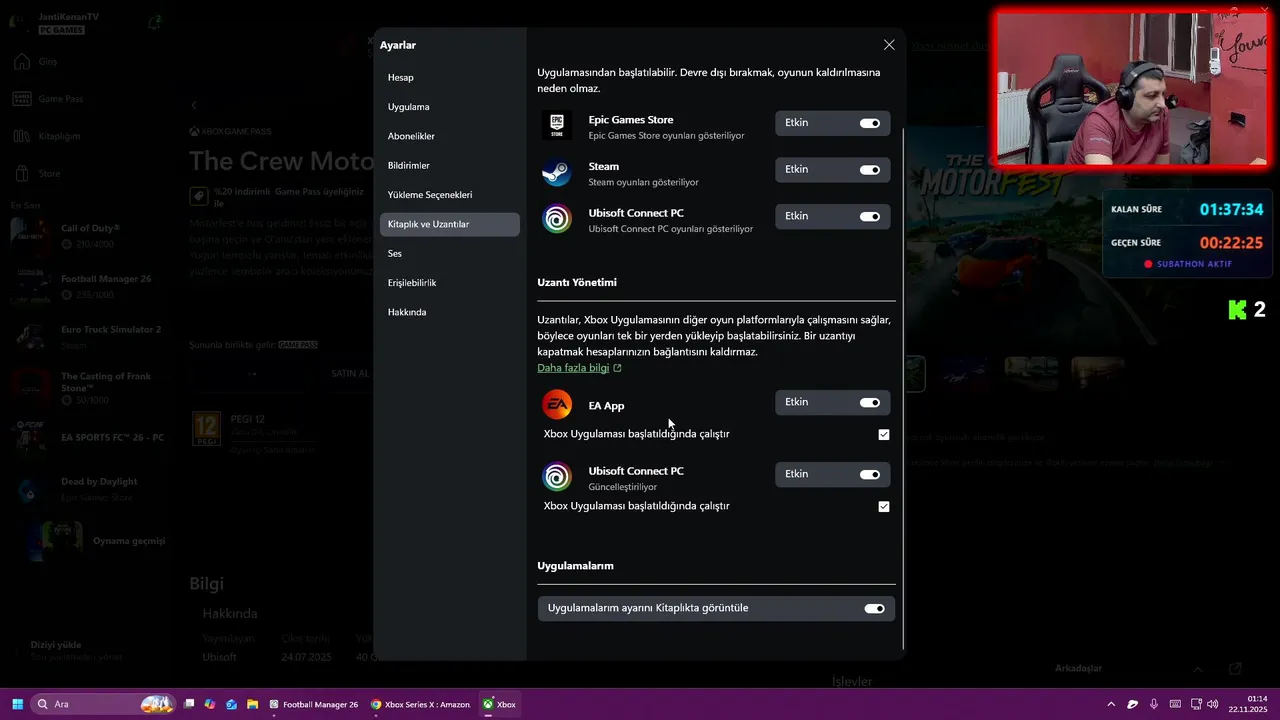Select Kitaplık ve Uzantılar section
Viewport: 1280px width, 720px height.
(449, 224)
